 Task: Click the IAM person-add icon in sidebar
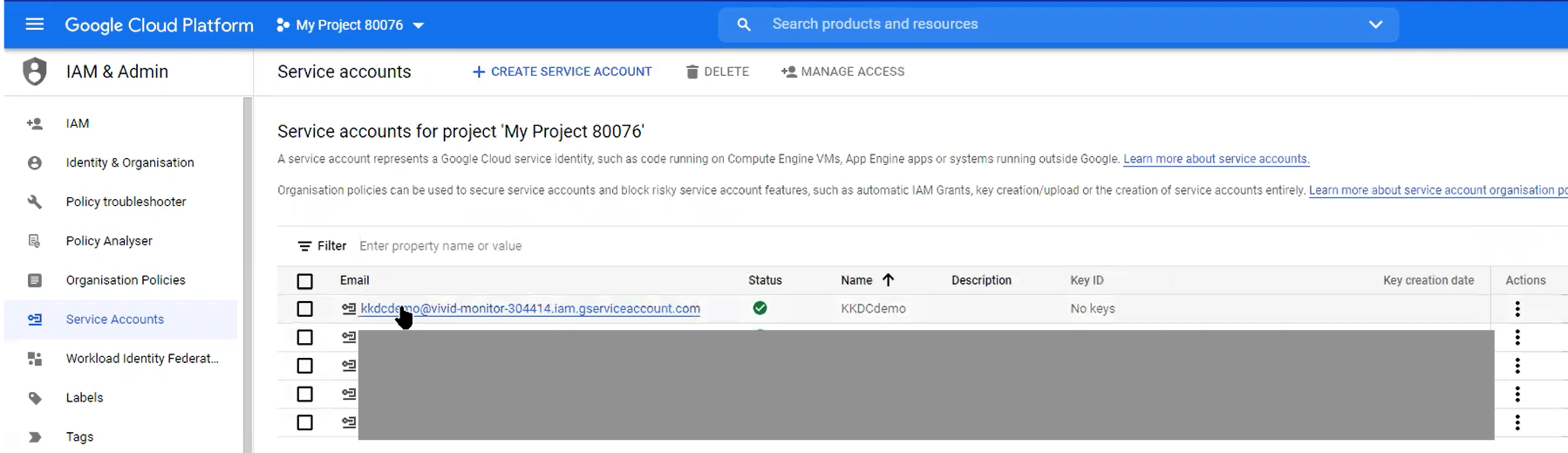pyautogui.click(x=35, y=124)
